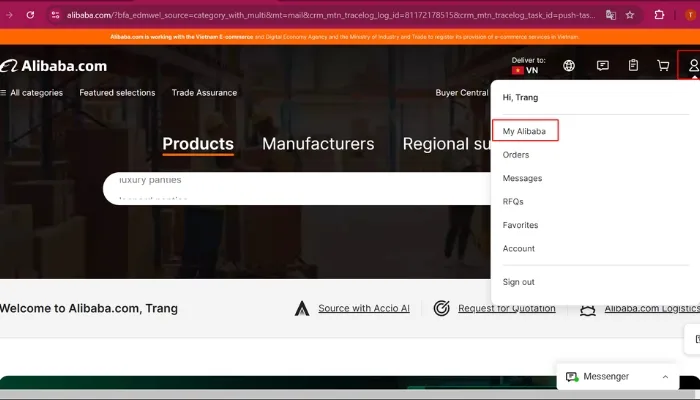Image resolution: width=700 pixels, height=400 pixels.
Task: Click the browser forward arrow
Action: [x=9, y=15]
